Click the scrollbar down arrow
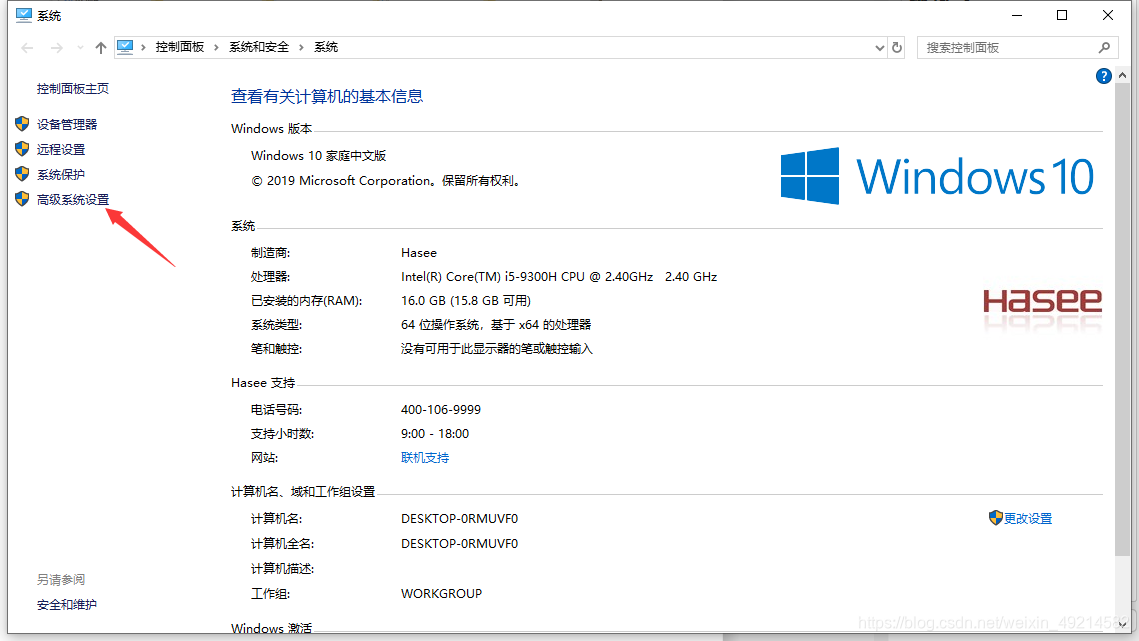 pos(1122,625)
